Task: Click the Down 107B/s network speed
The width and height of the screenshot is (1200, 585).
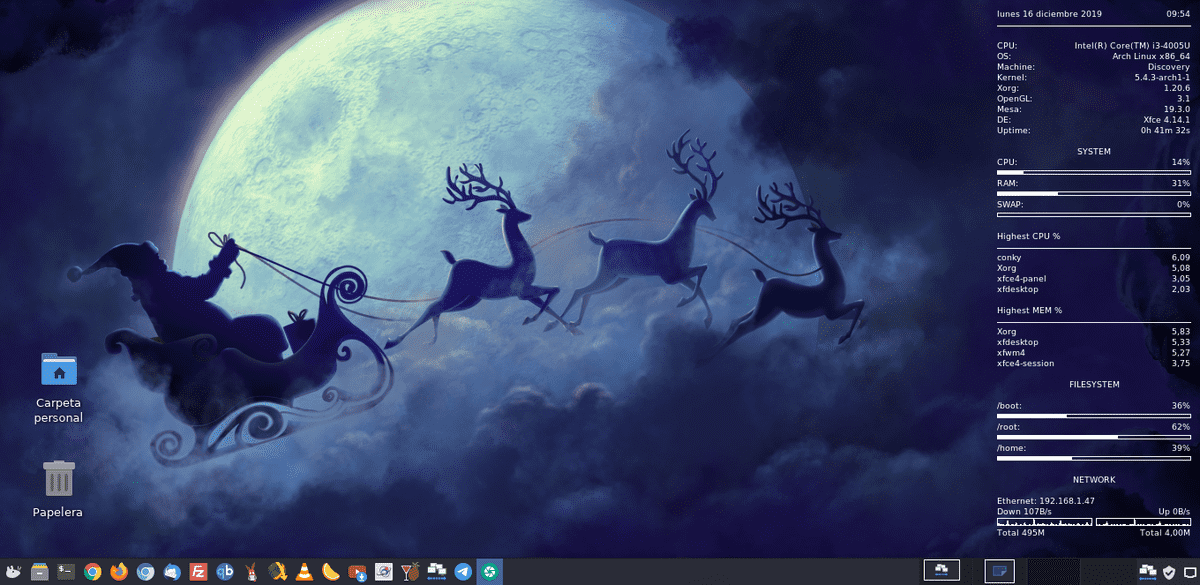Action: tap(1024, 511)
